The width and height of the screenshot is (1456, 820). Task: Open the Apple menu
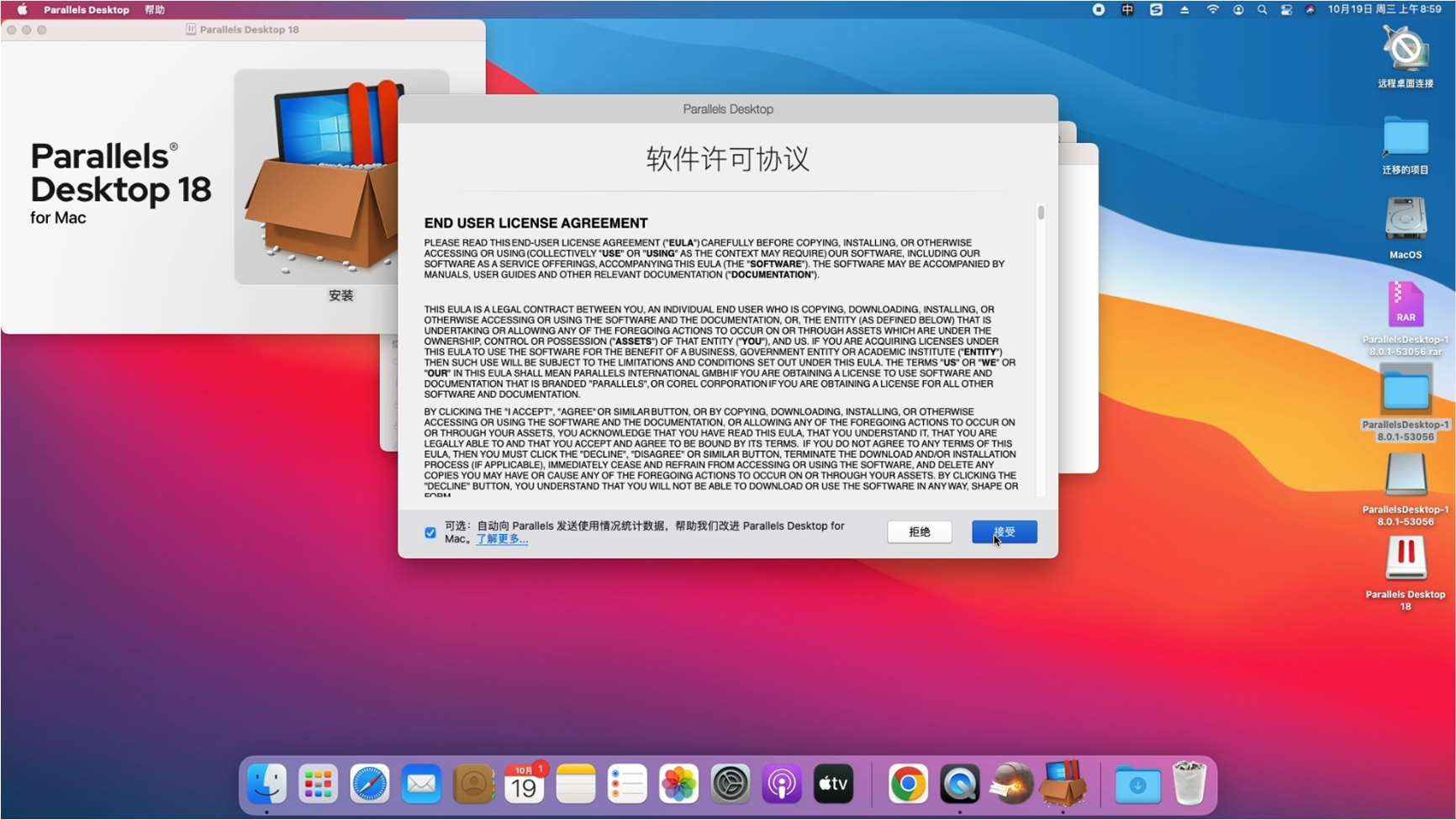click(22, 9)
